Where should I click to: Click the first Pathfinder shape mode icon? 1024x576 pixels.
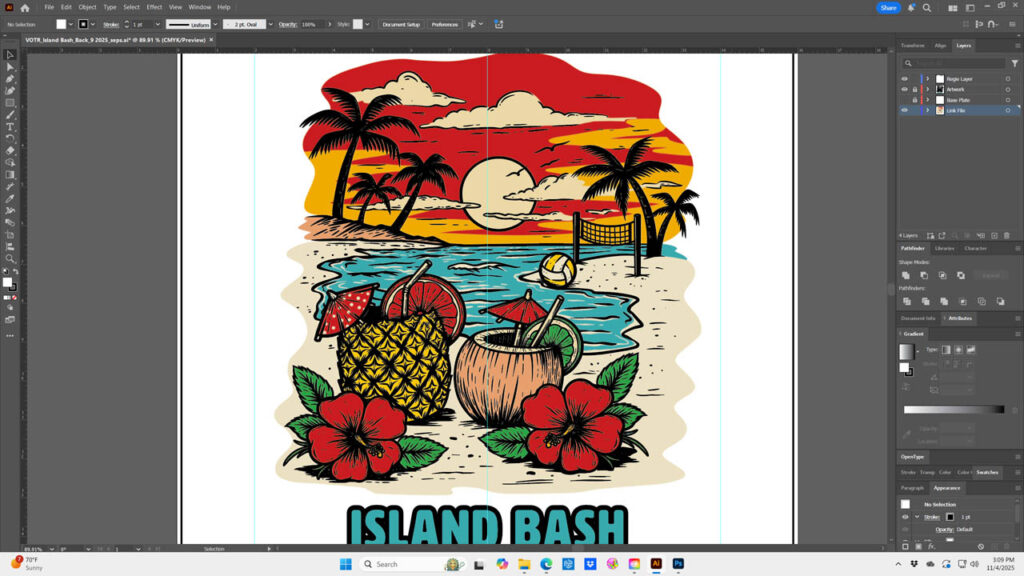pyautogui.click(x=905, y=275)
